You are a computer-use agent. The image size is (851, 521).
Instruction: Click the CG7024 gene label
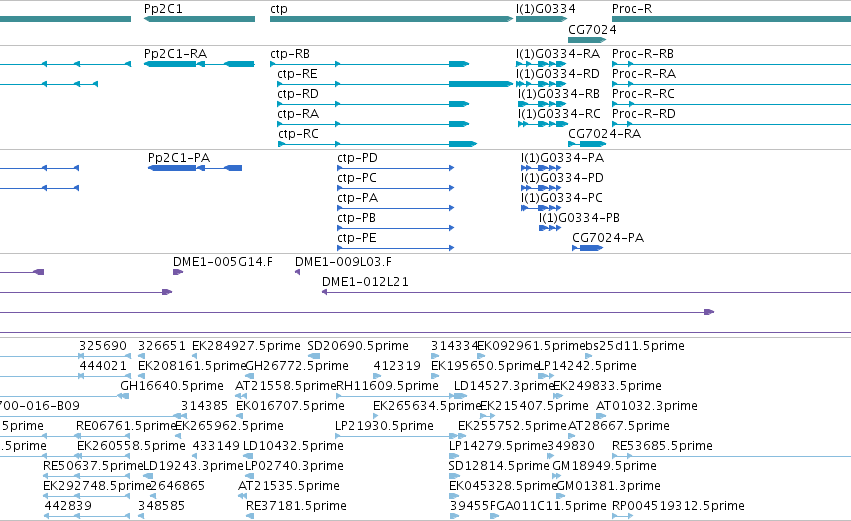click(592, 29)
